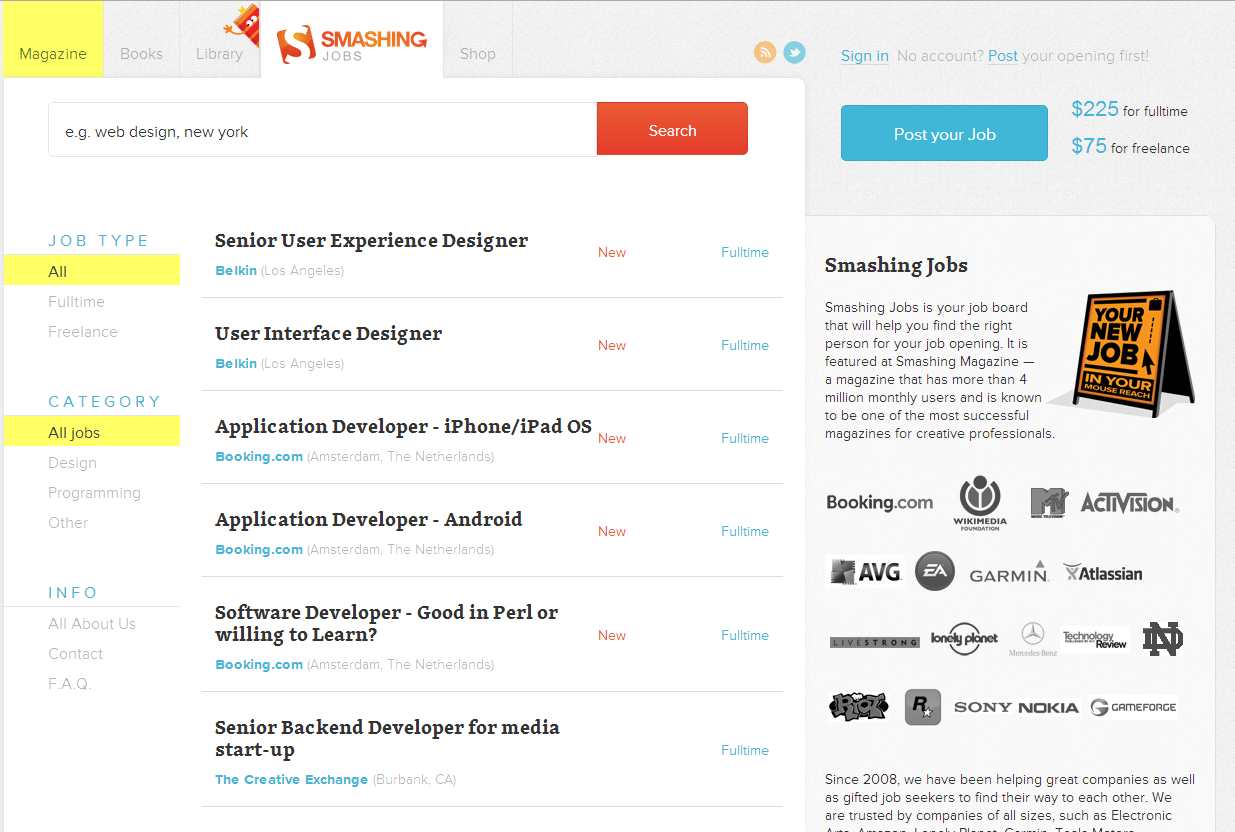This screenshot has height=832, width=1235.
Task: Open Software Developer Perl job listing
Action: 386,623
